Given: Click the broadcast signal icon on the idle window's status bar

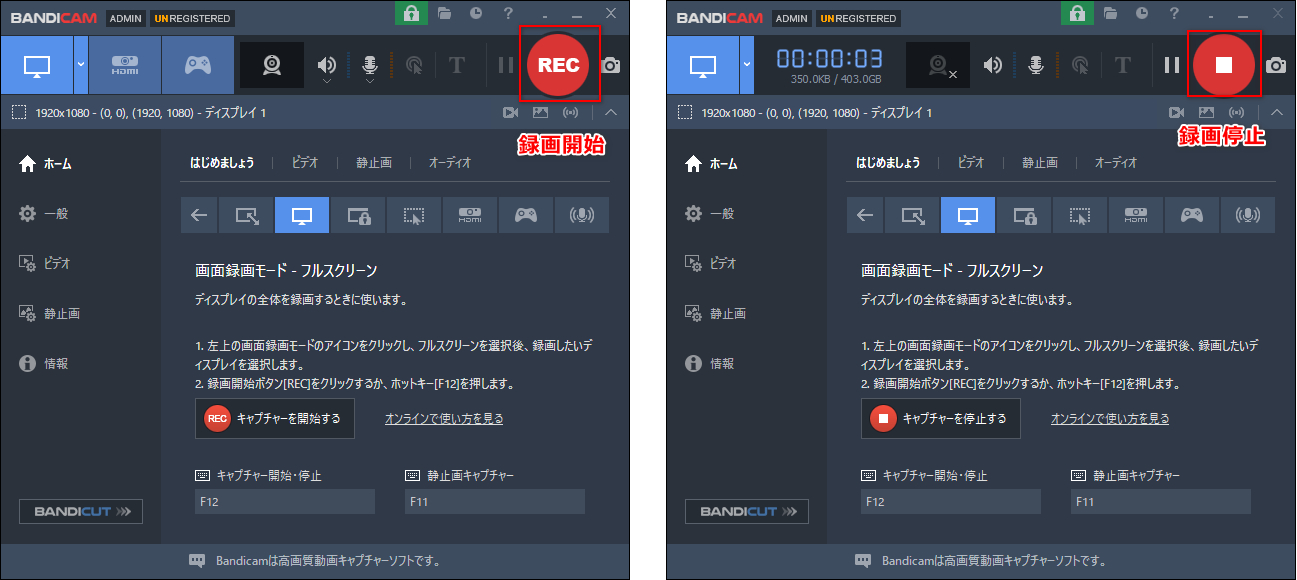Looking at the screenshot, I should point(571,113).
